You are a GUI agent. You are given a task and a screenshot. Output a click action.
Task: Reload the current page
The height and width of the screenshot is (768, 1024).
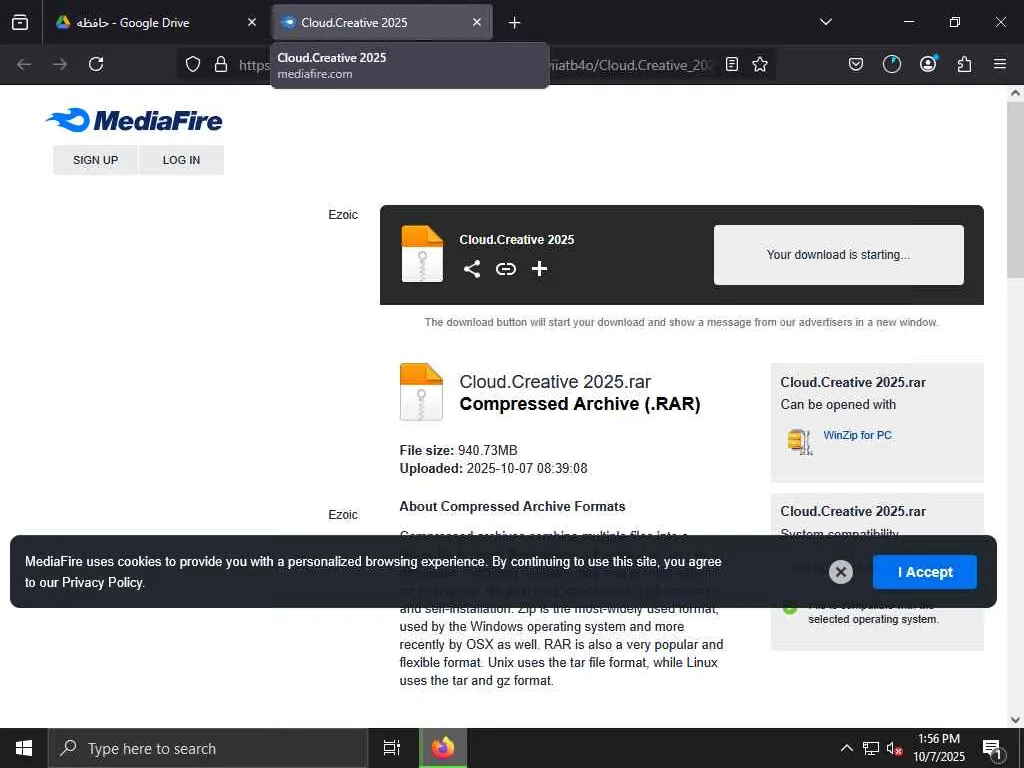click(x=96, y=64)
